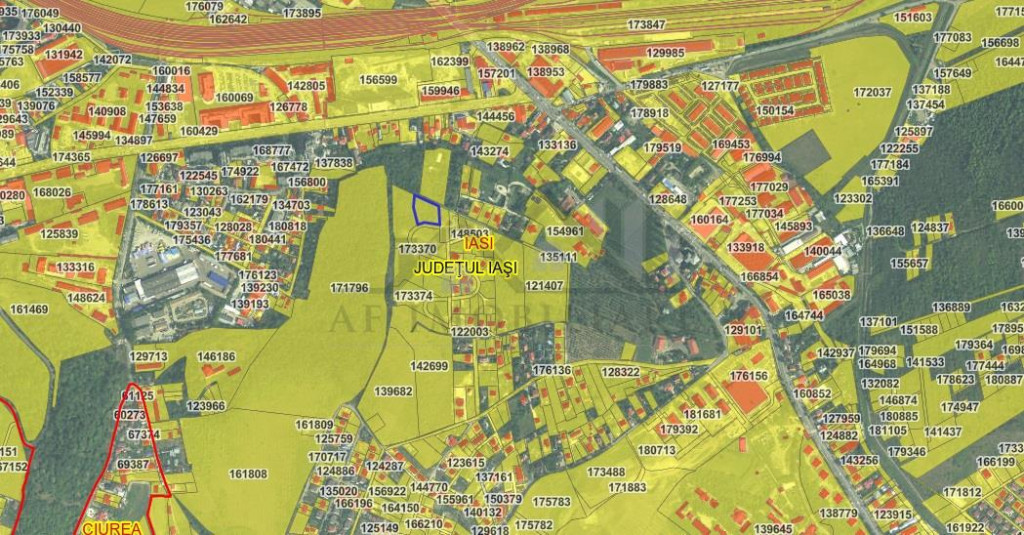Viewport: 1024px width, 535px height.
Task: Select the orange parcel 176156
Action: click(749, 376)
